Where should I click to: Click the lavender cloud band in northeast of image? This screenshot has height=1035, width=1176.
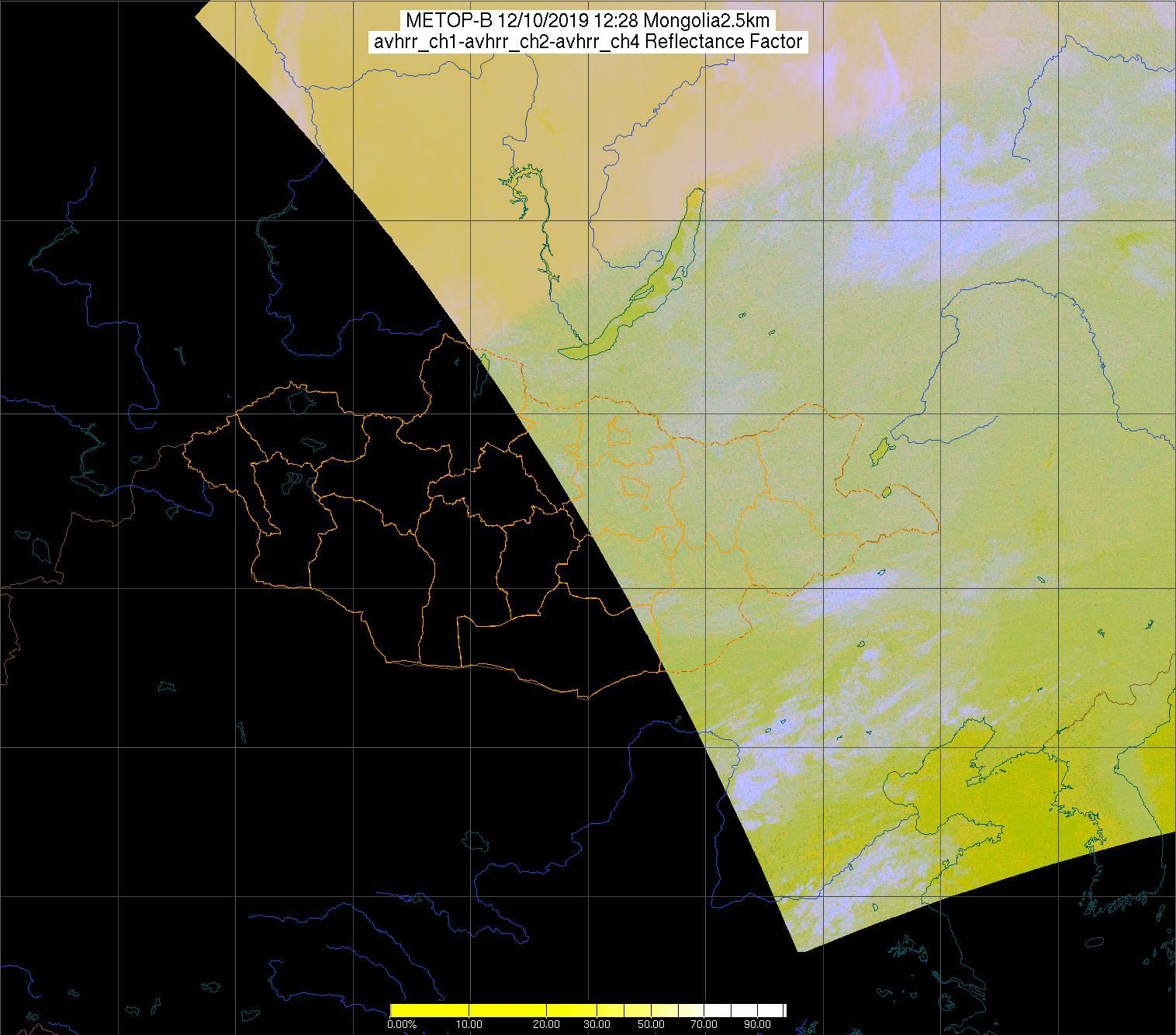point(931,178)
